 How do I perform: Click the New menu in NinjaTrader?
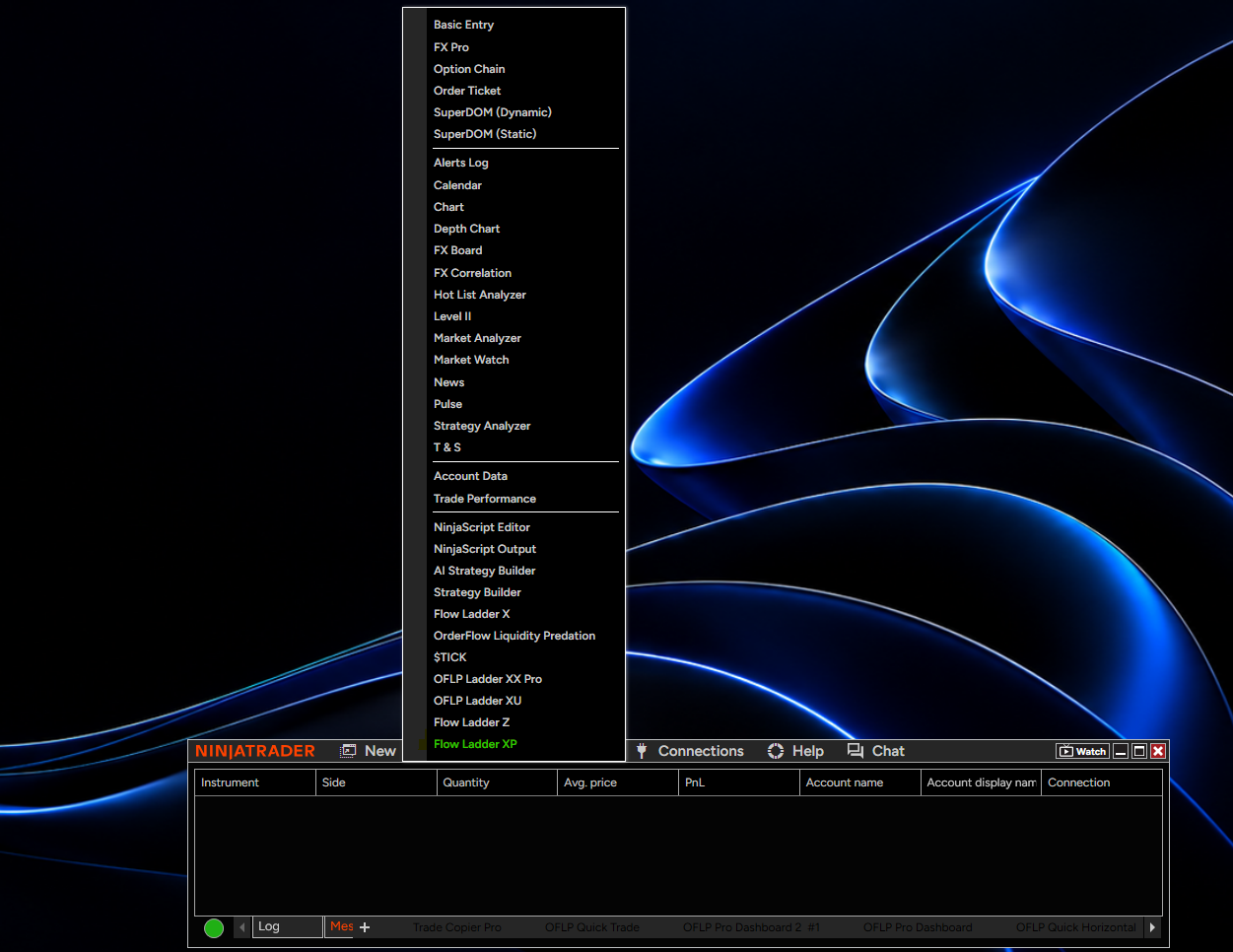379,751
